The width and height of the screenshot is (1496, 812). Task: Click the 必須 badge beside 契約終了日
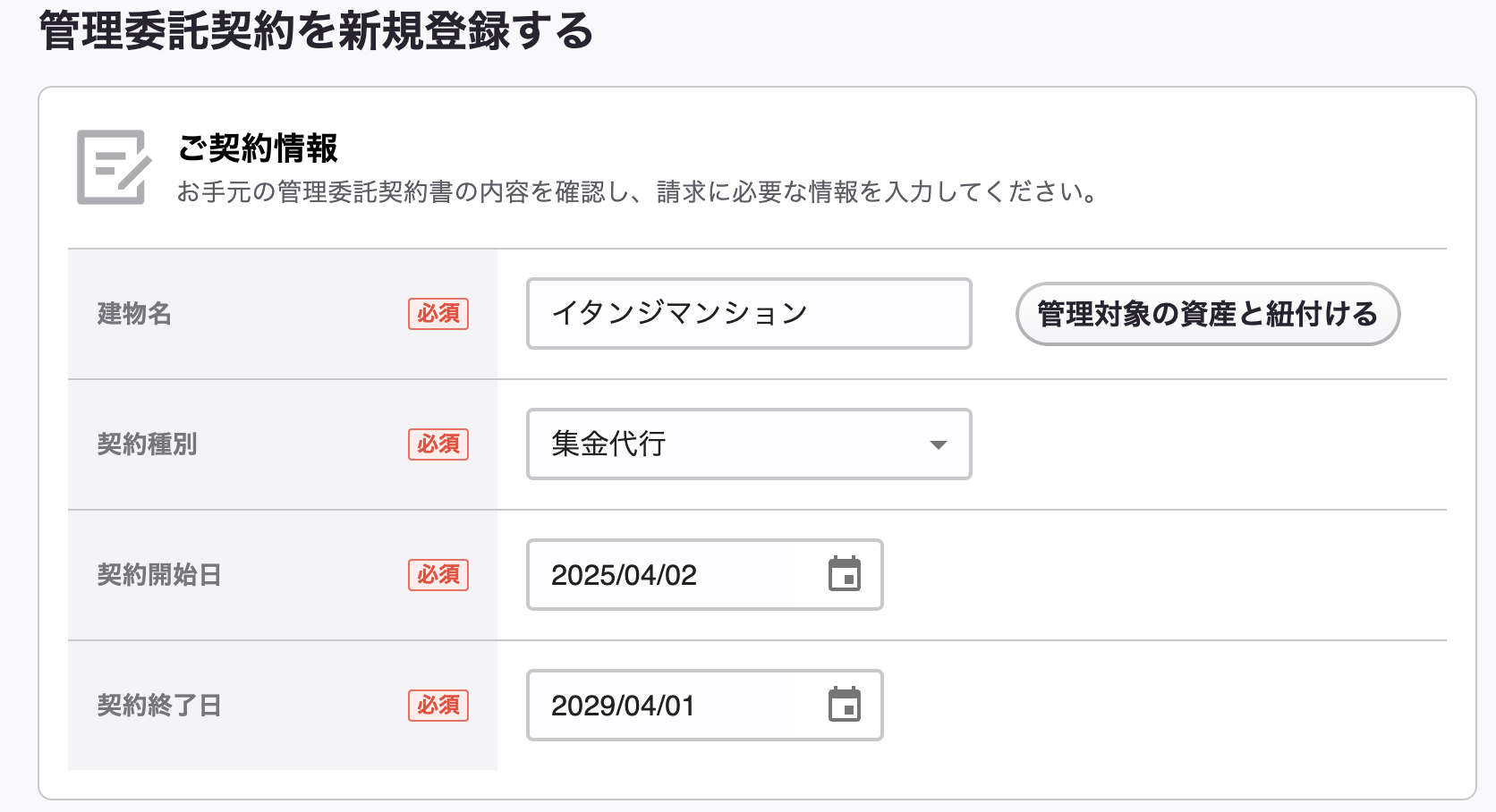[x=438, y=706]
